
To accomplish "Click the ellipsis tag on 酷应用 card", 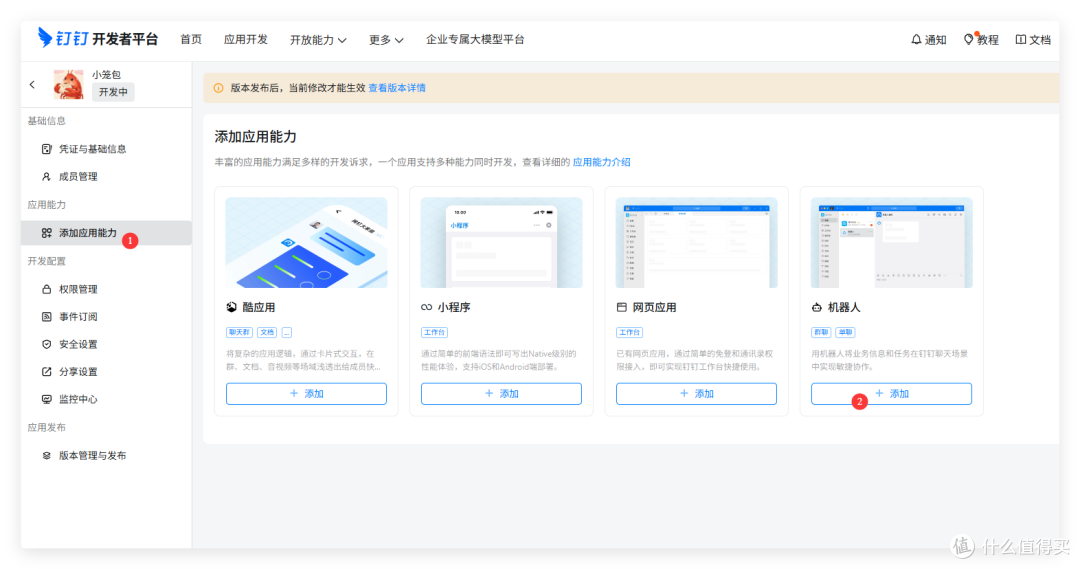I will coord(287,333).
